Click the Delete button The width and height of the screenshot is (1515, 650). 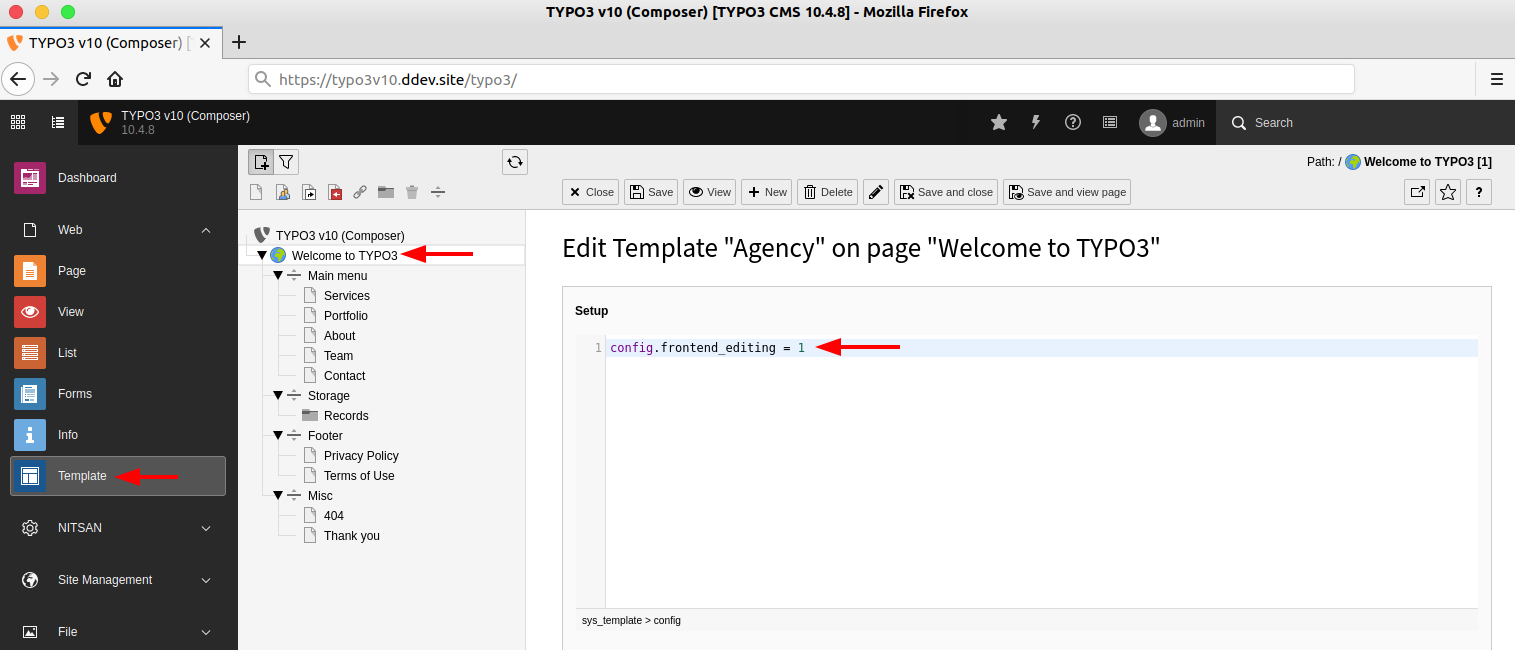(828, 192)
